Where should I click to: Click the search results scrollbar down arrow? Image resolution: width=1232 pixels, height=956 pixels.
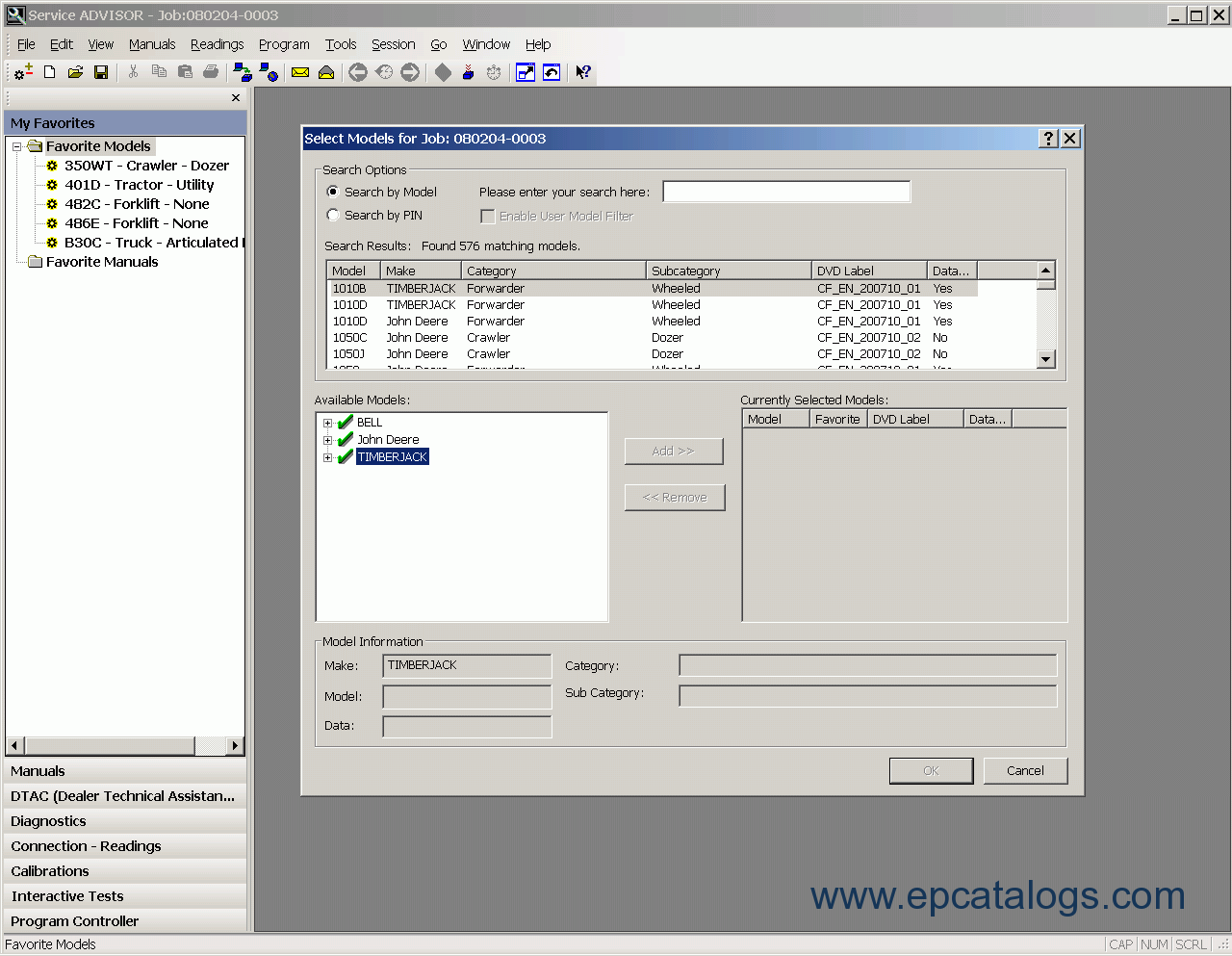point(1046,359)
